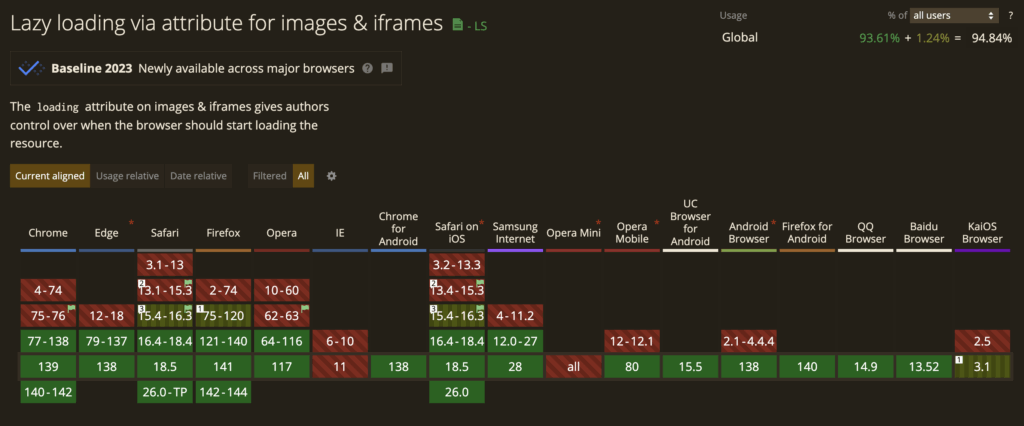The width and height of the screenshot is (1024, 426).
Task: Click the KaiOS Browser column header
Action: pyautogui.click(x=982, y=233)
